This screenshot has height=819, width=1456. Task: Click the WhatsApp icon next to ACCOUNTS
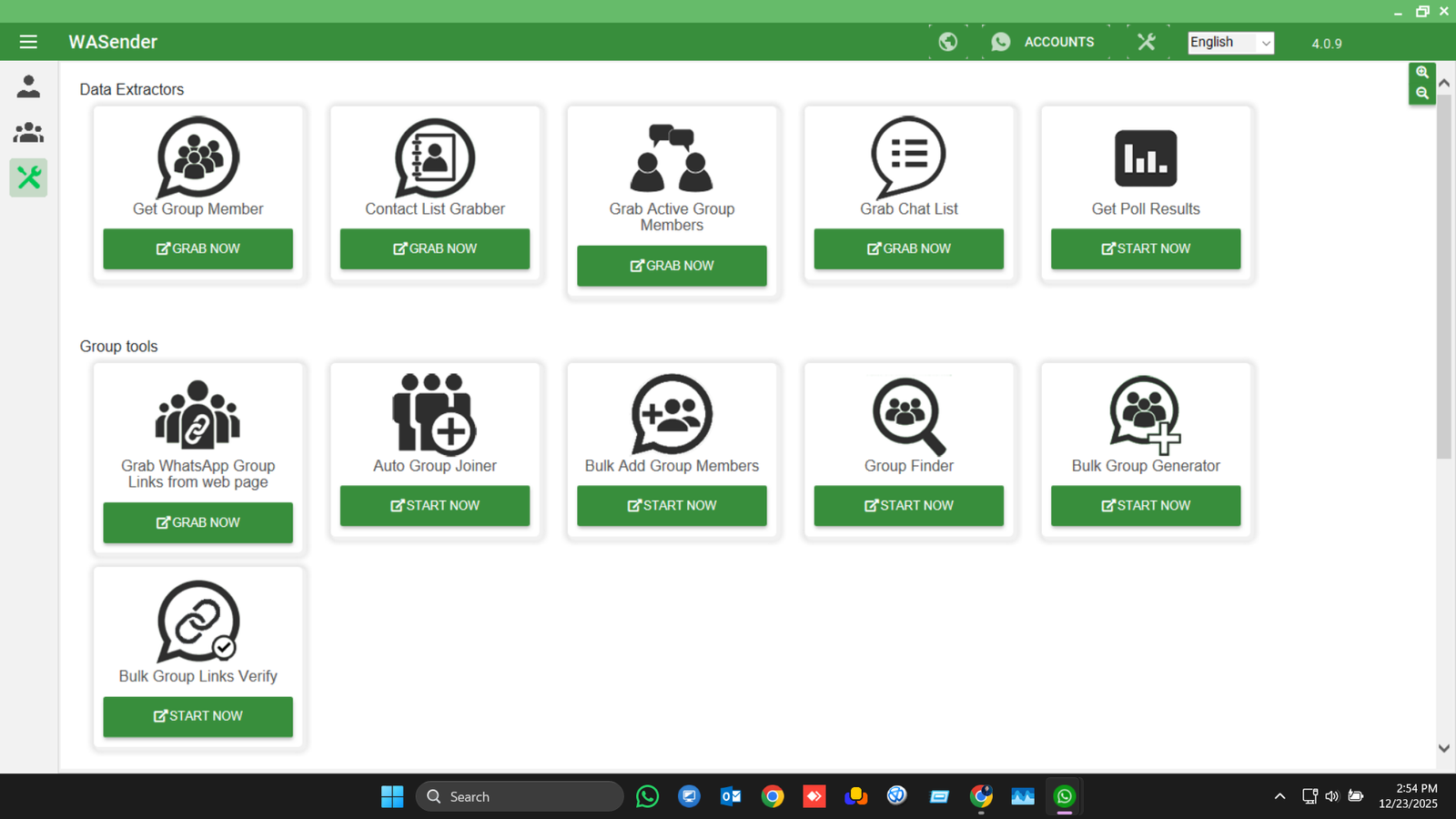[1001, 41]
